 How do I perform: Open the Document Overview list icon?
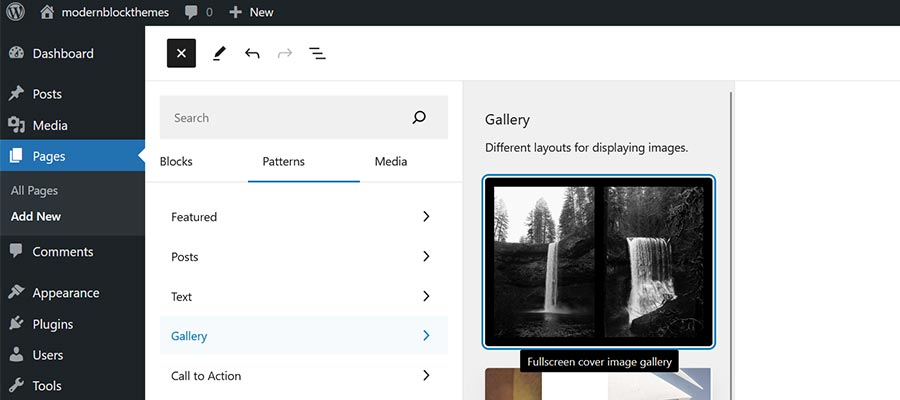(317, 54)
